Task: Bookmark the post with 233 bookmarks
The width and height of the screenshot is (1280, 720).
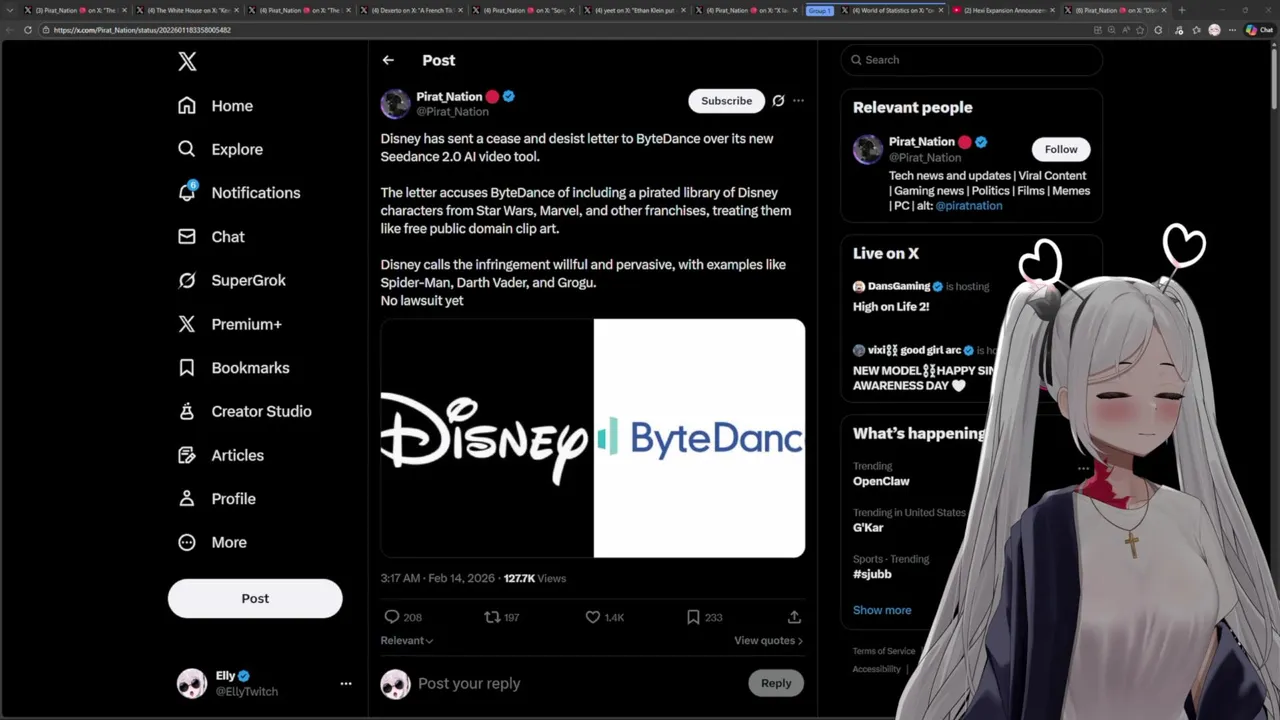Action: point(693,617)
